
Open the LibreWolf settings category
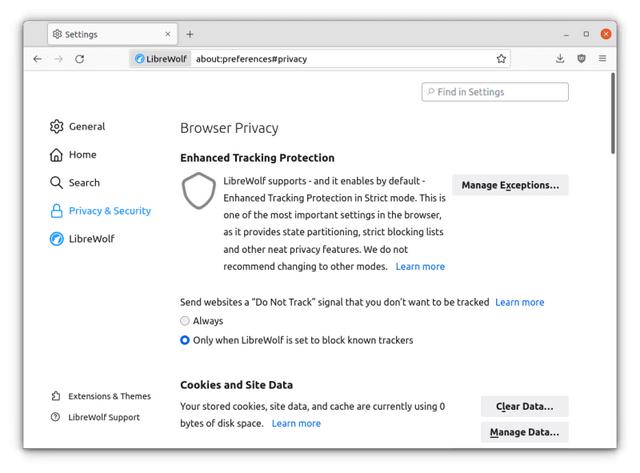82,239
